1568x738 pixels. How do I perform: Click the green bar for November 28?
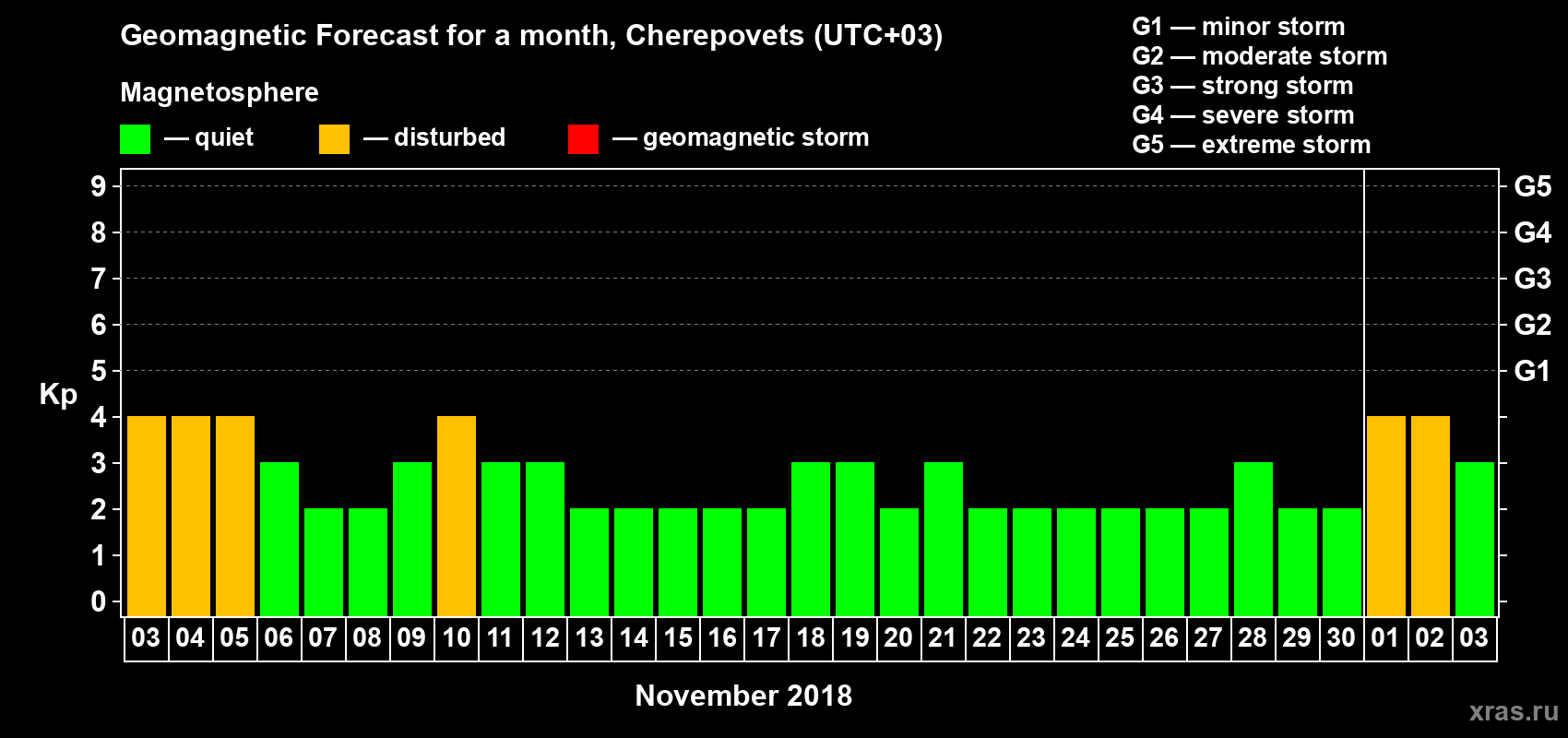click(x=1253, y=540)
